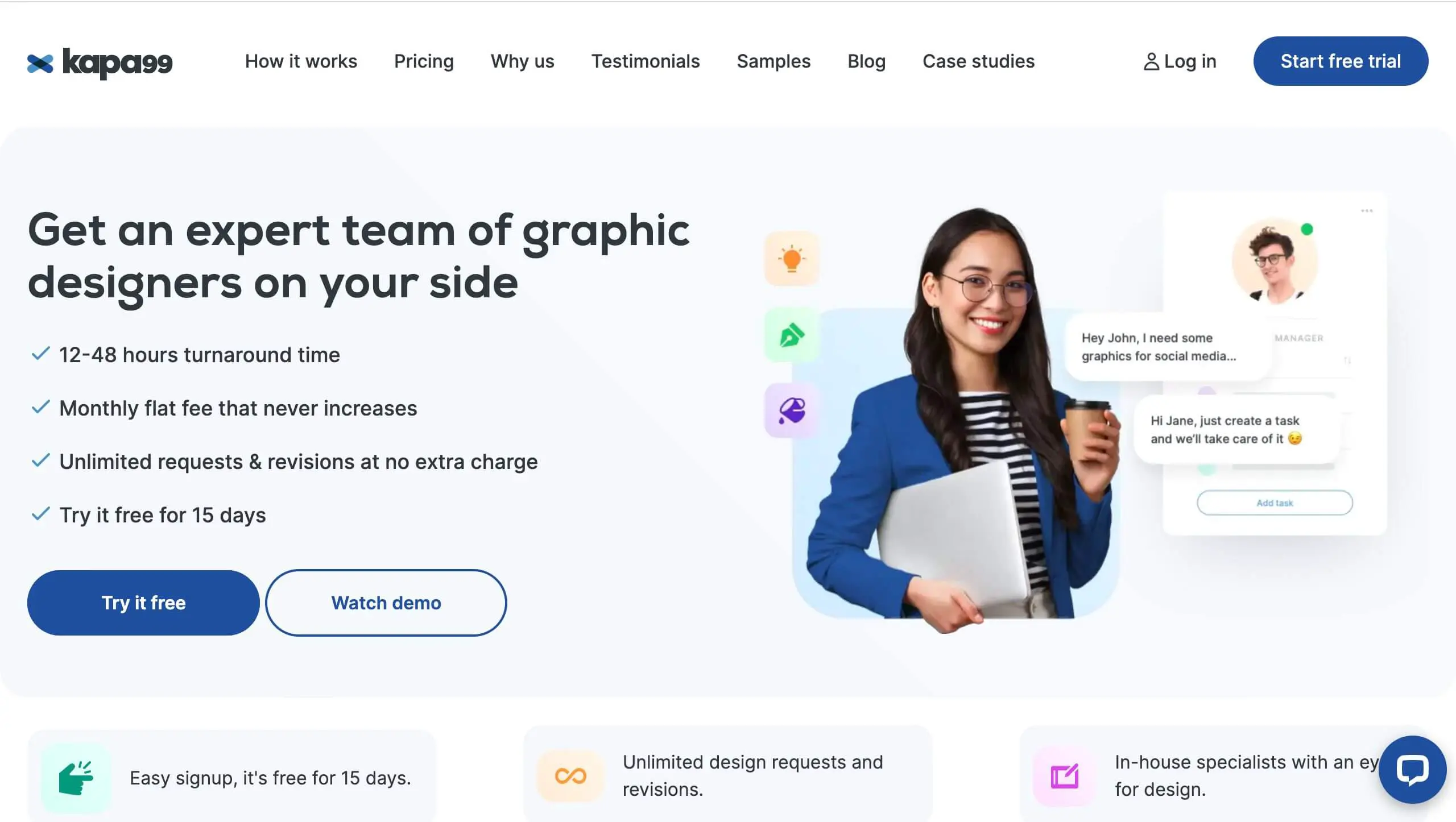This screenshot has height=822, width=1456.
Task: Open the How it works menu item
Action: 301,61
